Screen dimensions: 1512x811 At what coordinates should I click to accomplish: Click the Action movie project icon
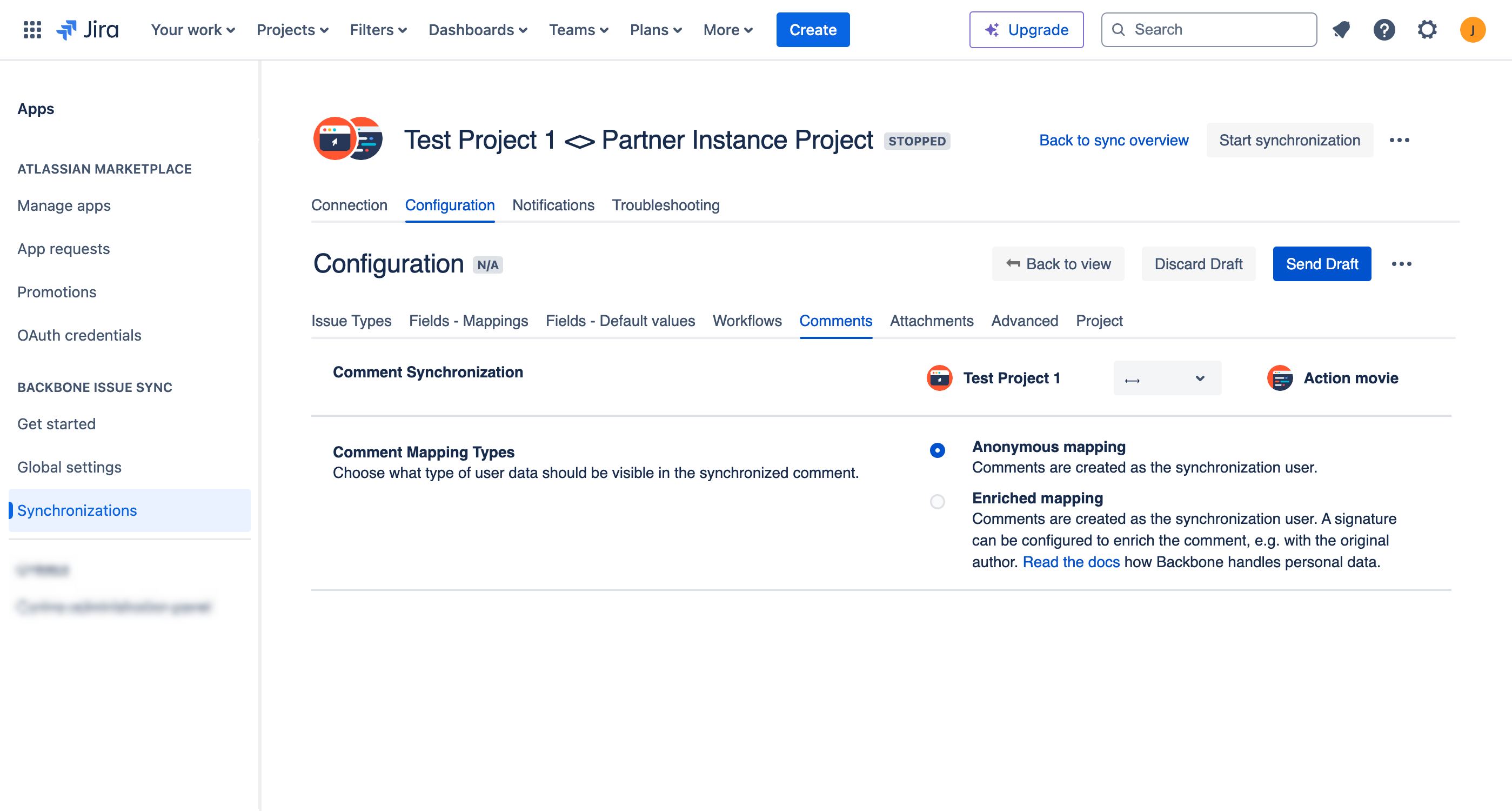[1280, 377]
